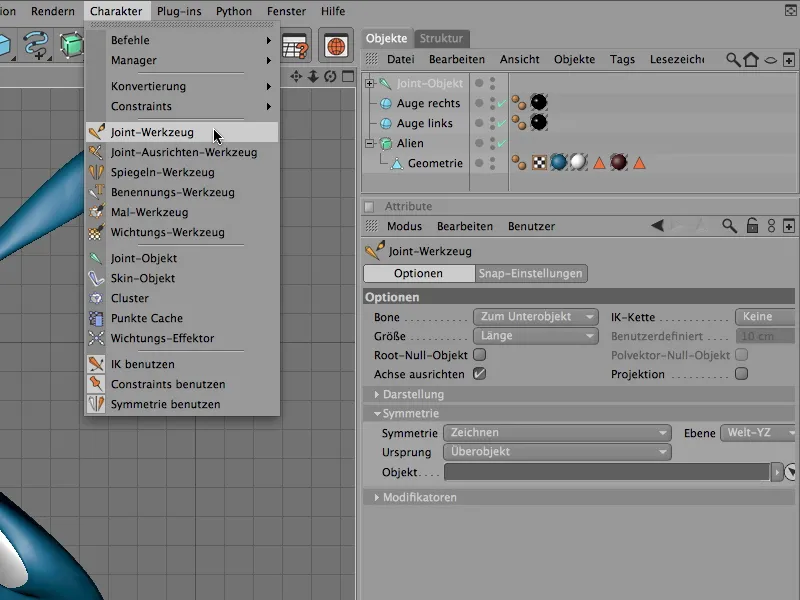Open the Plug-ins menu

click(179, 11)
